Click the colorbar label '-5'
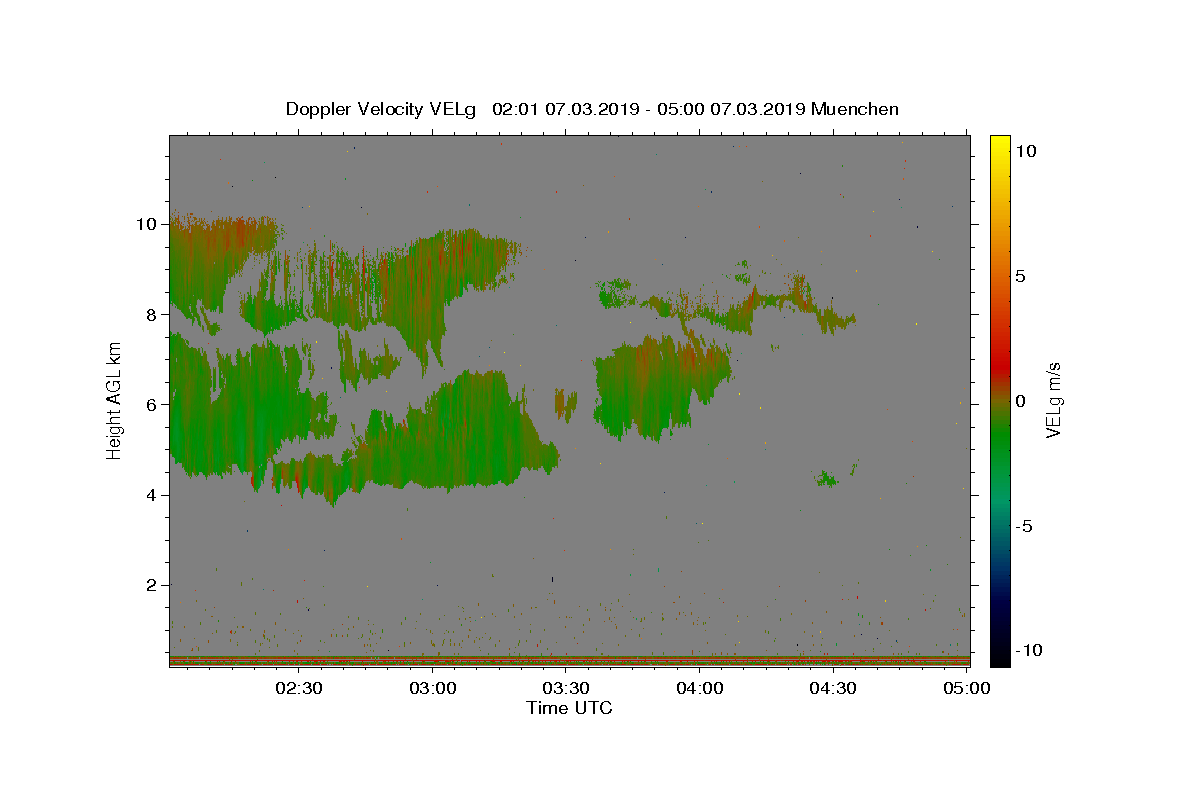 pos(1023,526)
